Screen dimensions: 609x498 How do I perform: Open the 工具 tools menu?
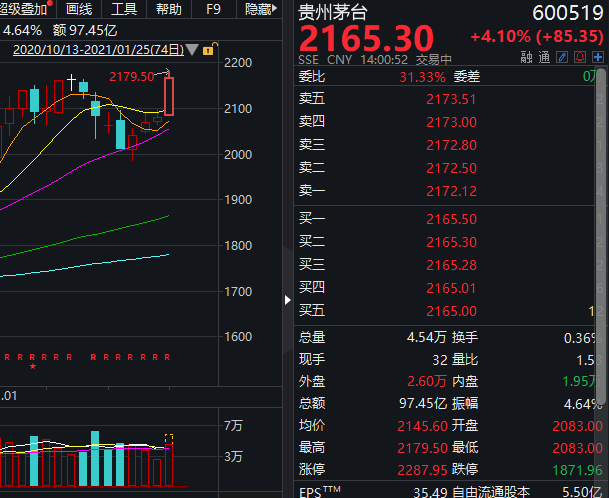click(x=124, y=9)
